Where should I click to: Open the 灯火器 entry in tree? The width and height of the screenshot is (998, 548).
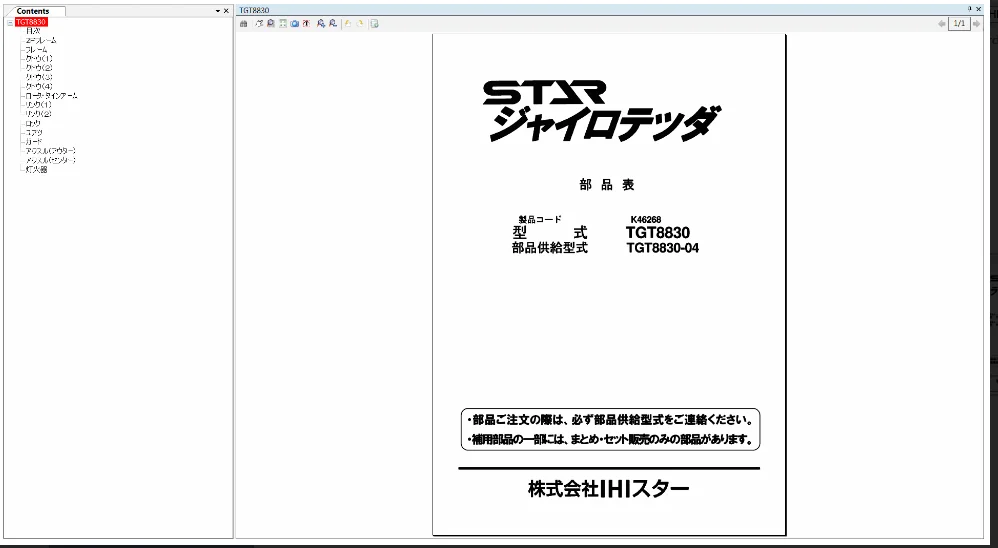pyautogui.click(x=36, y=169)
